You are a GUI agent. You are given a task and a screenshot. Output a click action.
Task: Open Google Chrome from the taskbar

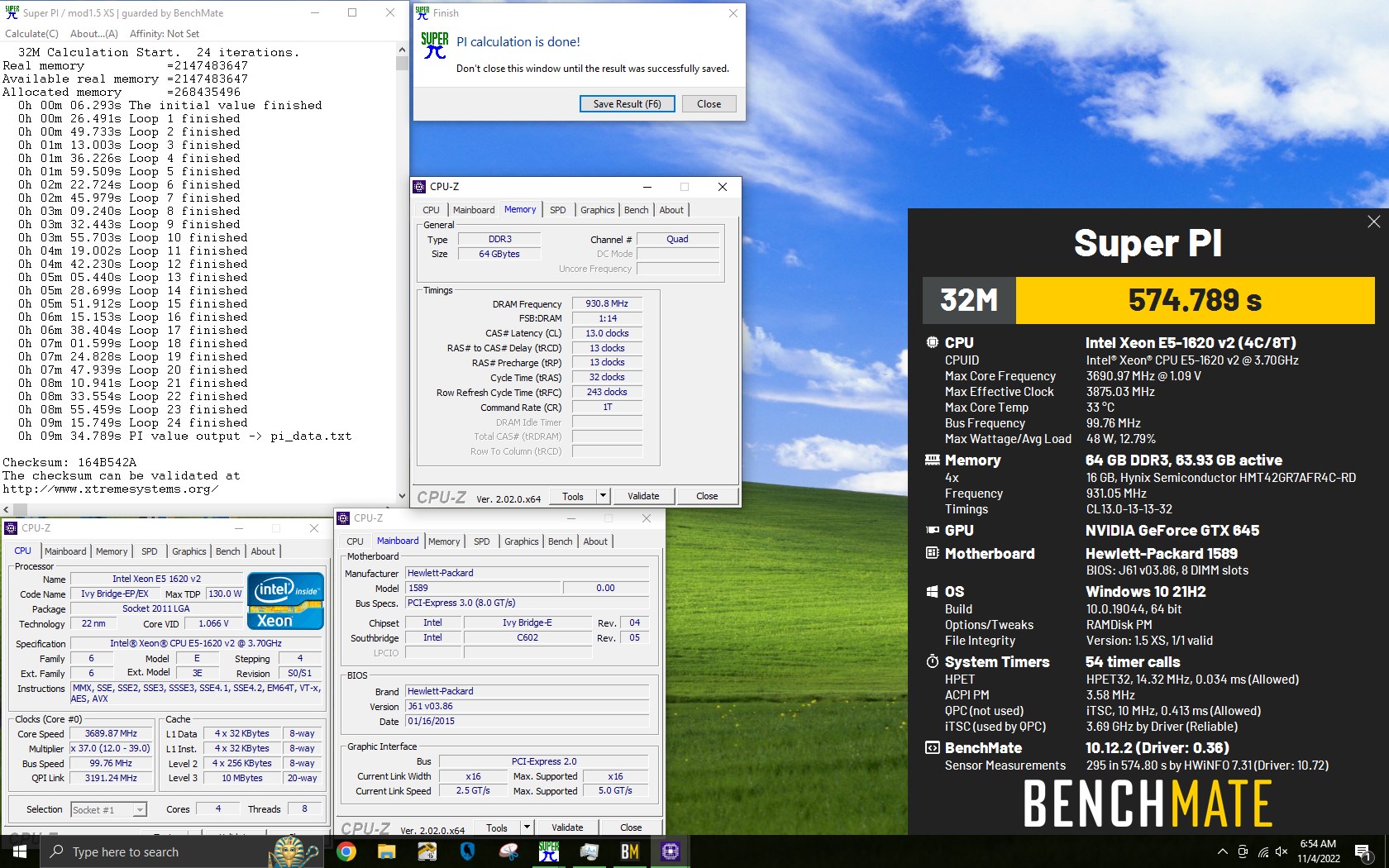(x=346, y=851)
